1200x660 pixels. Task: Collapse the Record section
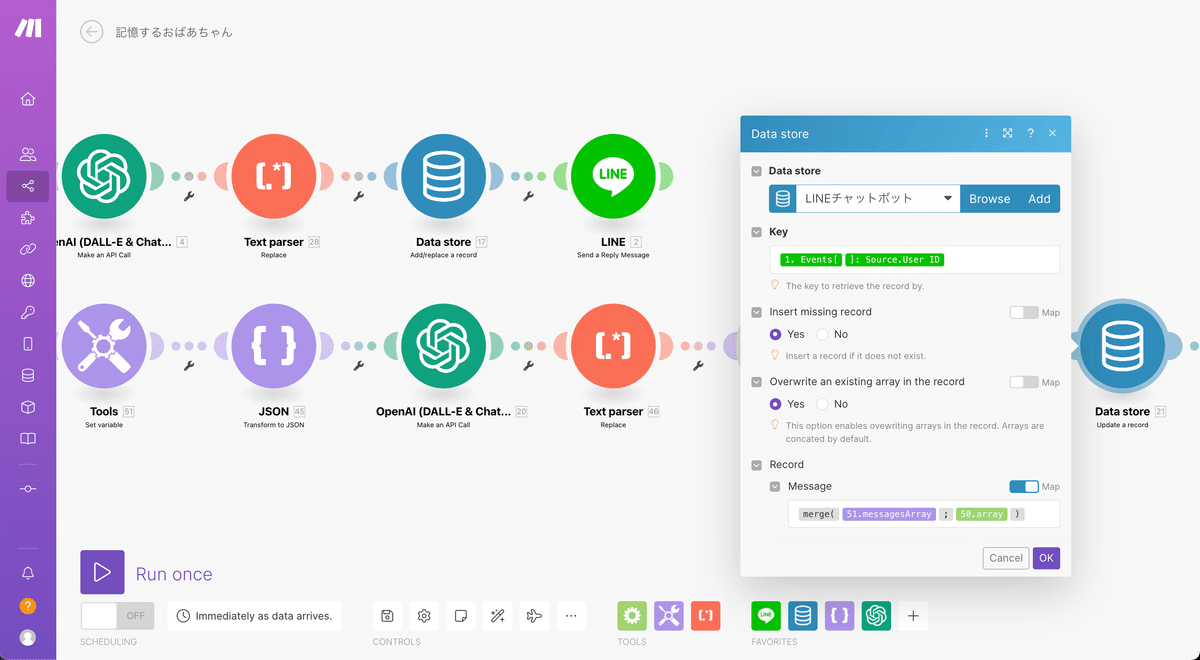tap(757, 465)
